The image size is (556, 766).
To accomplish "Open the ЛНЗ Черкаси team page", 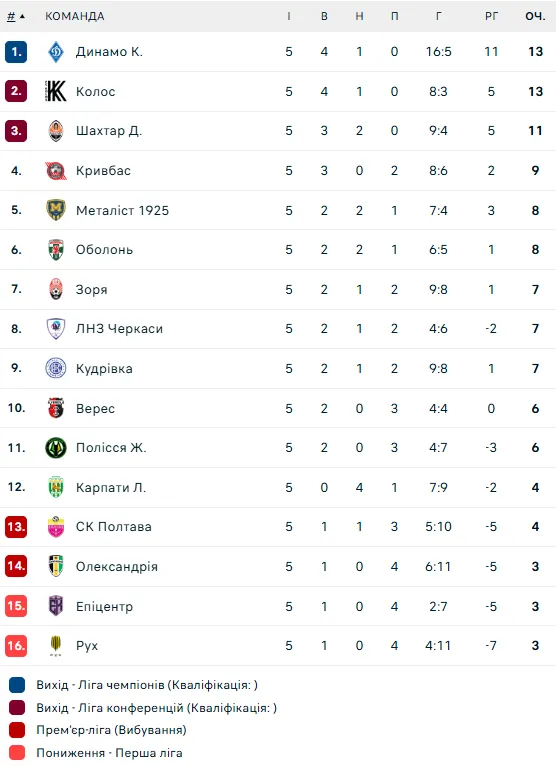I will (119, 329).
